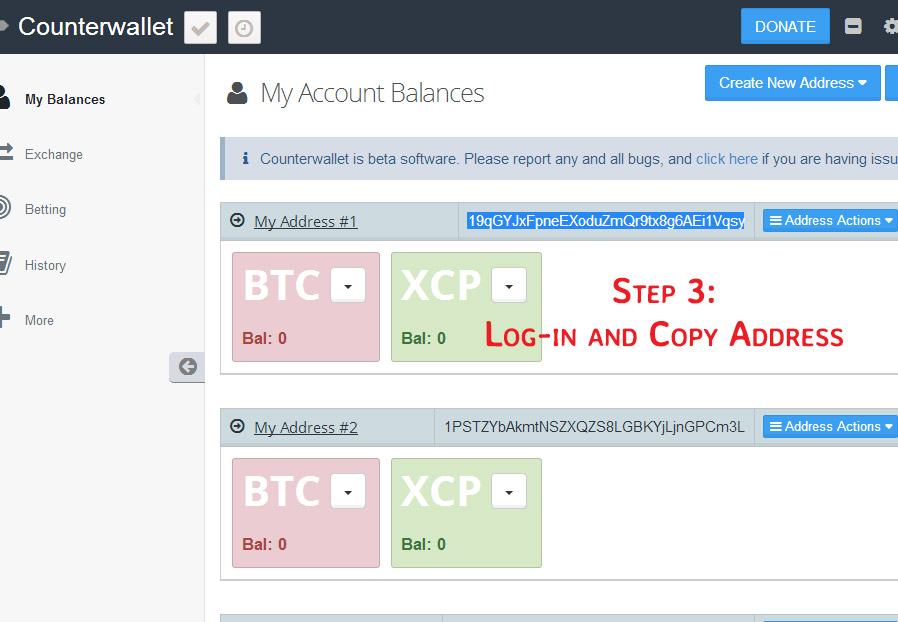Viewport: 898px width, 622px height.
Task: Click XCP 'Bal: 0' under My Address #2
Action: pyautogui.click(x=423, y=545)
